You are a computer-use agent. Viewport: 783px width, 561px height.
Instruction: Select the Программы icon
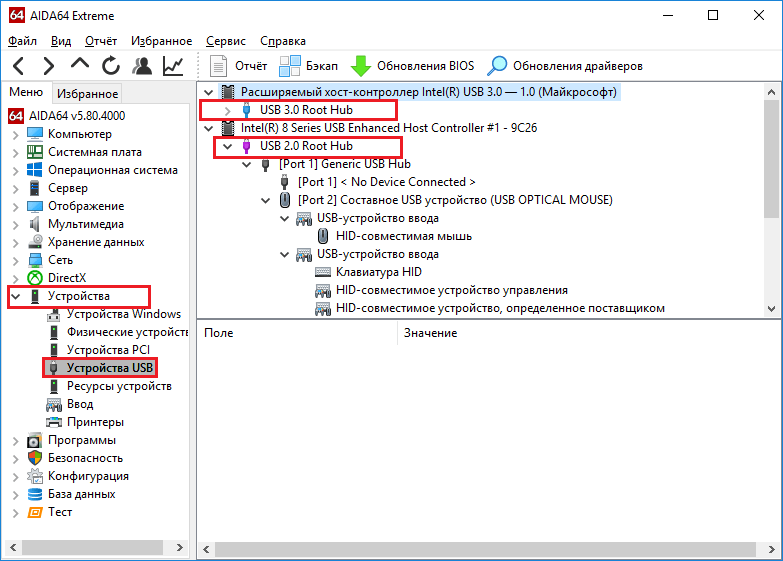34,440
